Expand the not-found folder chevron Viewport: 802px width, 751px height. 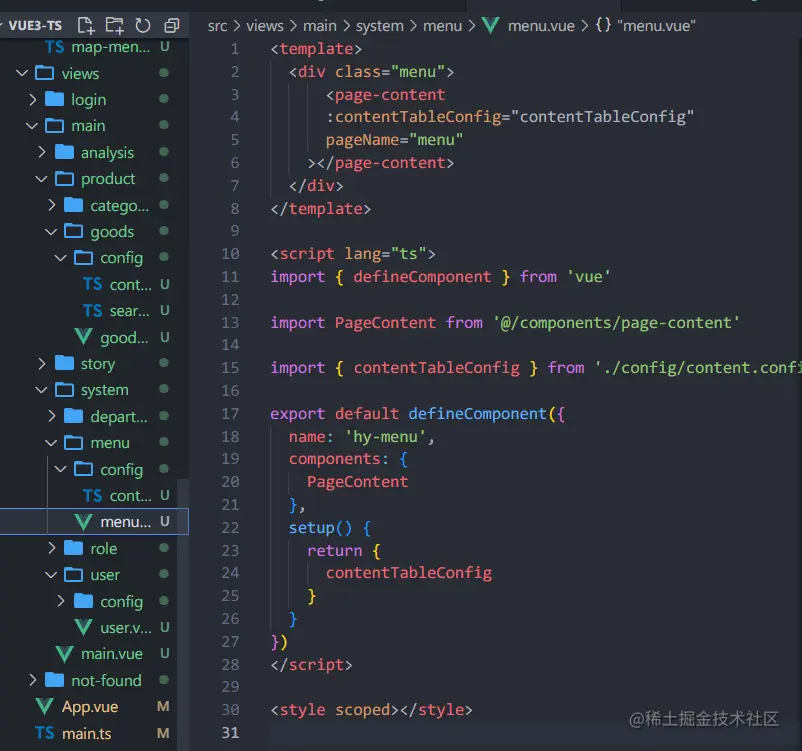click(33, 680)
